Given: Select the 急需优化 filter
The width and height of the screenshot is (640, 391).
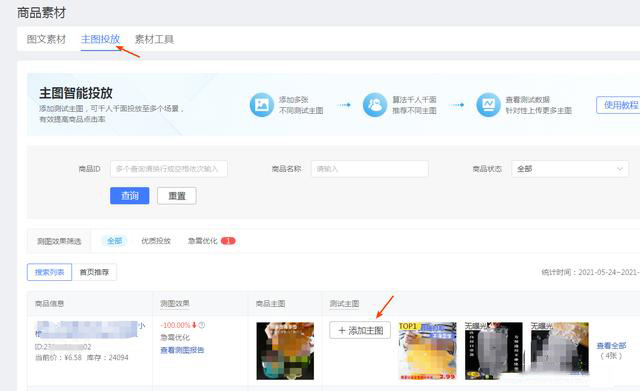Looking at the screenshot, I should coord(202,241).
